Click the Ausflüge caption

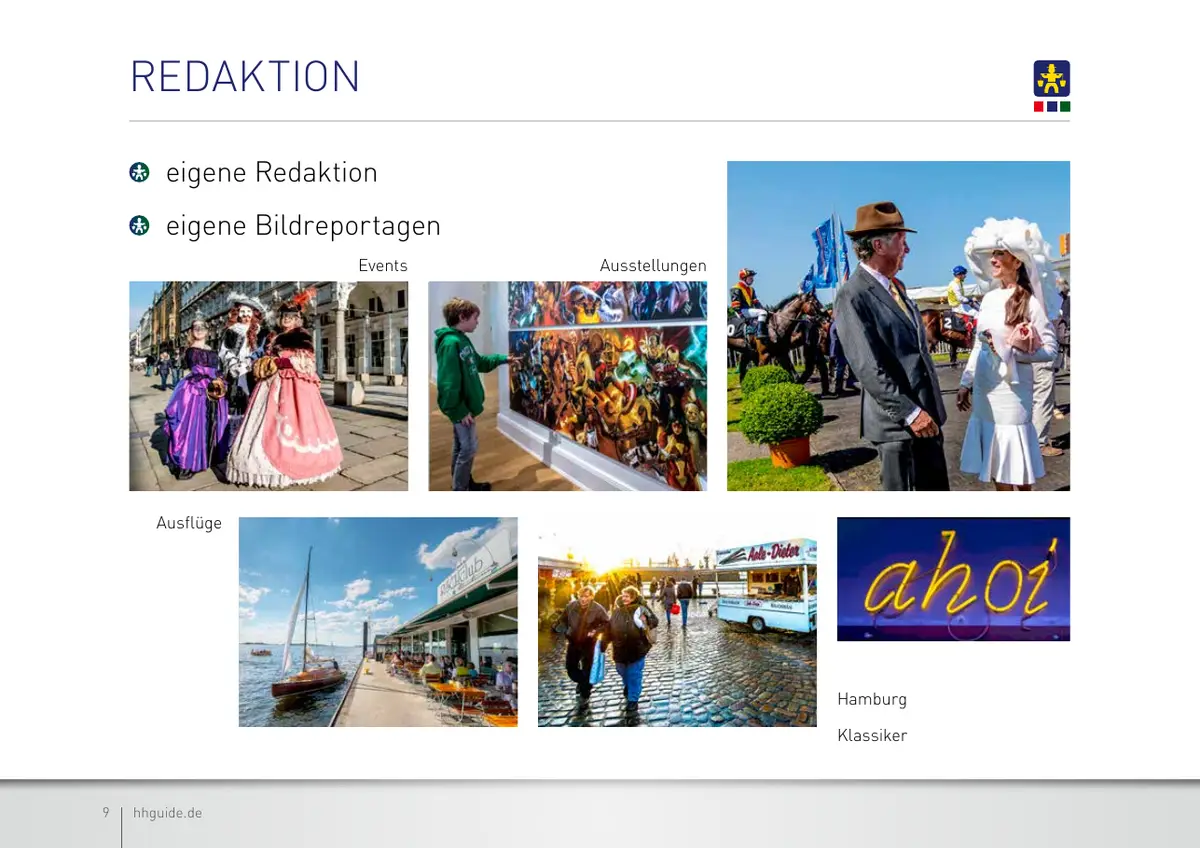(189, 523)
